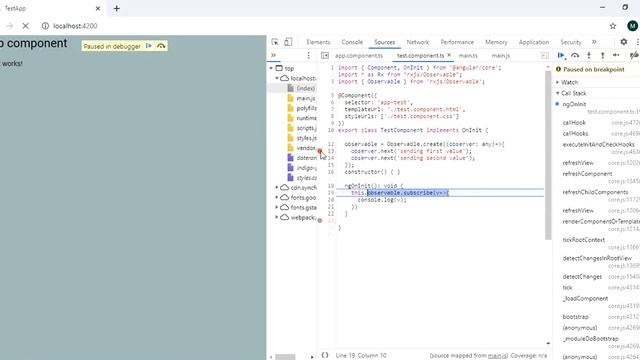Open the Network tab
Screen dimensions: 640x360
point(418,42)
